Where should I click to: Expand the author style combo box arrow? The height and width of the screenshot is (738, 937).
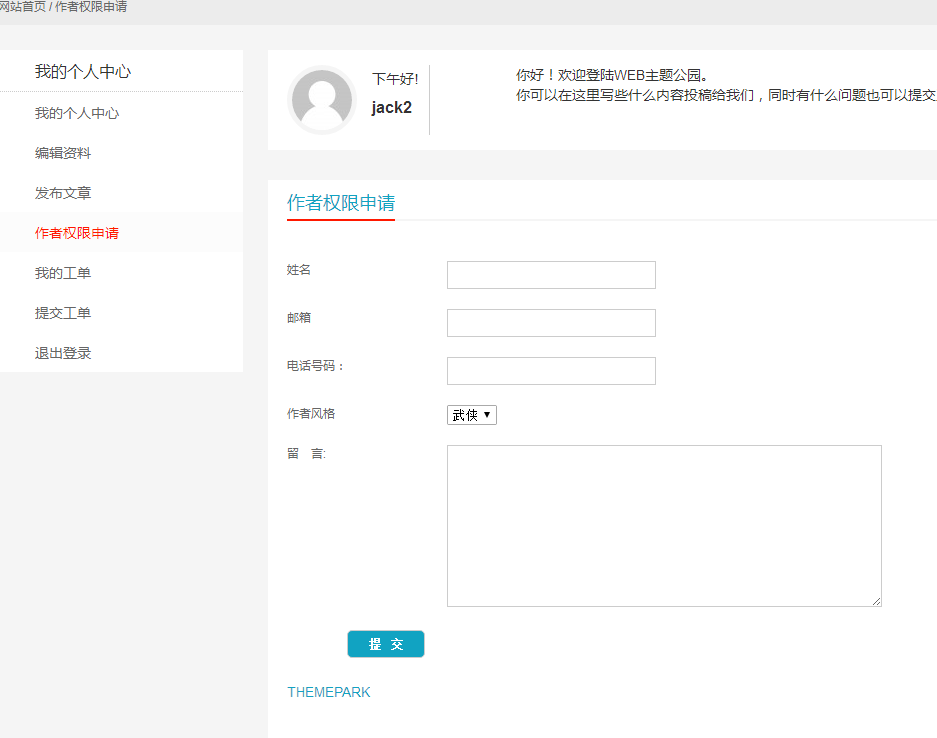(487, 414)
